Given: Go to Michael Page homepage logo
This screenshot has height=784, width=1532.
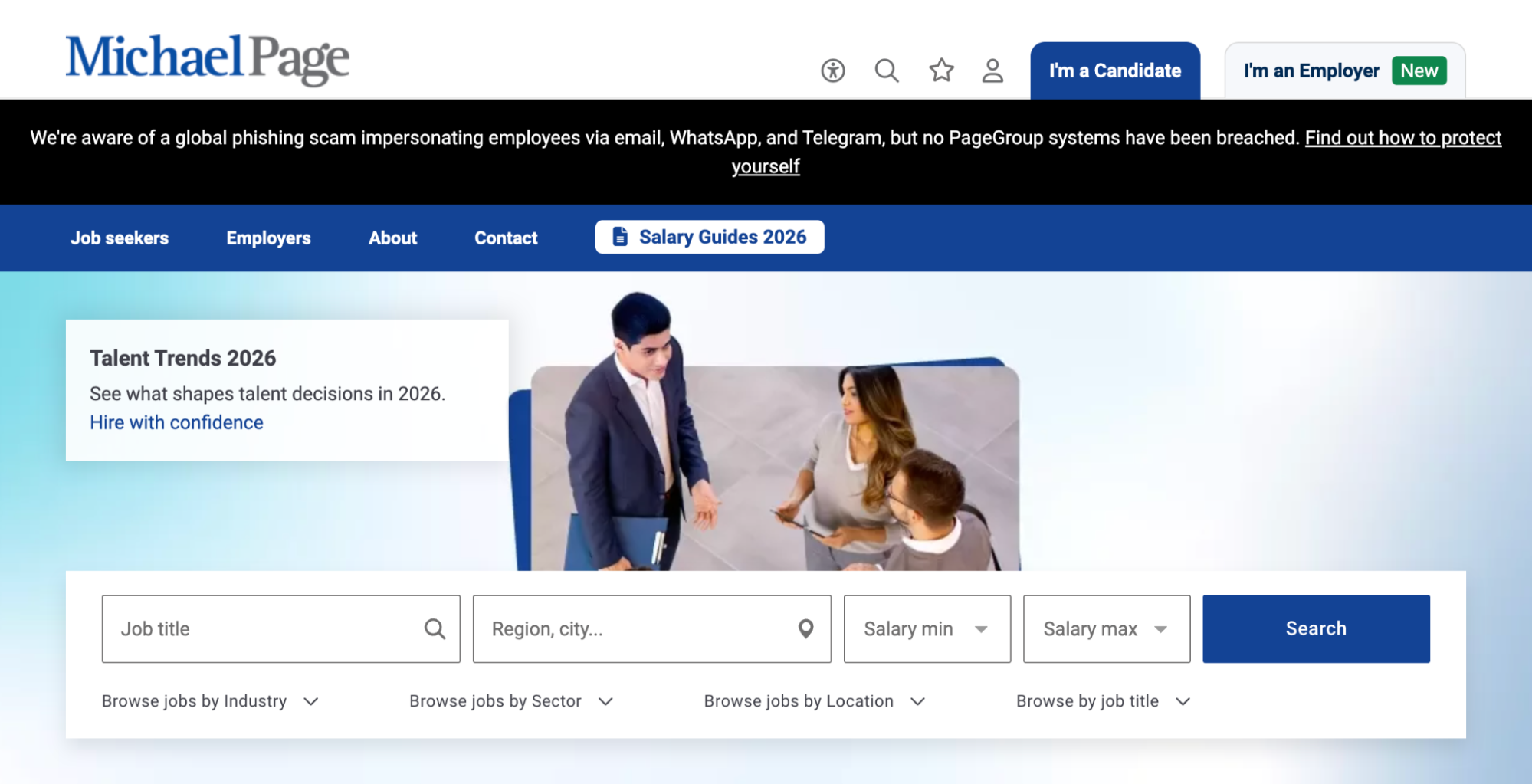Looking at the screenshot, I should click(x=207, y=60).
